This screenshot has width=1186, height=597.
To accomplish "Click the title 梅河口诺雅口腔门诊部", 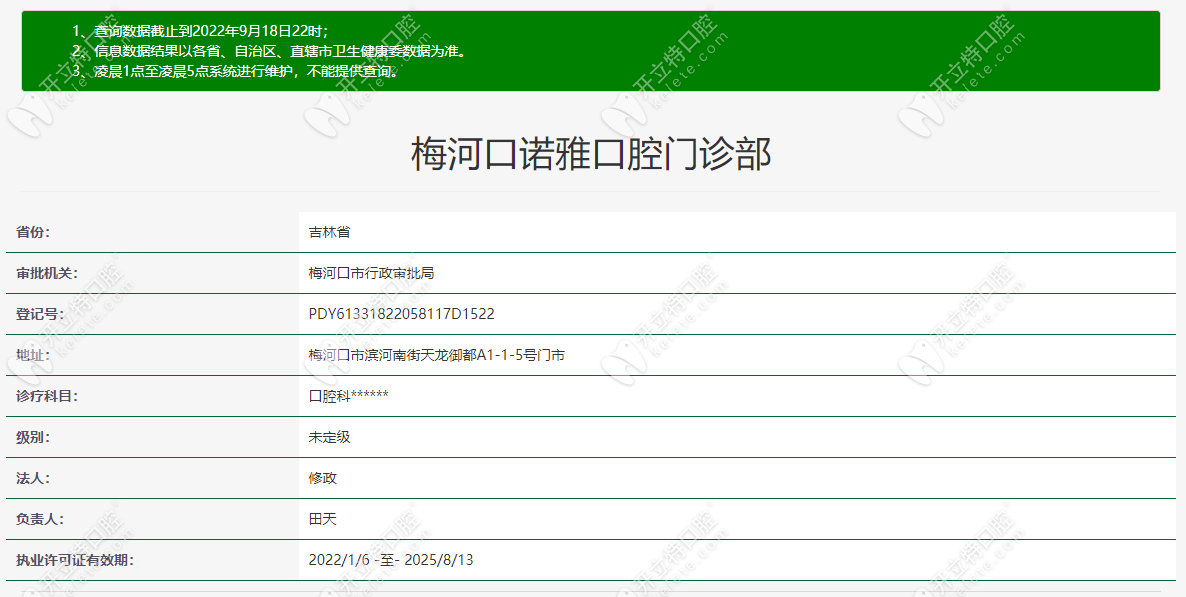I will point(591,154).
